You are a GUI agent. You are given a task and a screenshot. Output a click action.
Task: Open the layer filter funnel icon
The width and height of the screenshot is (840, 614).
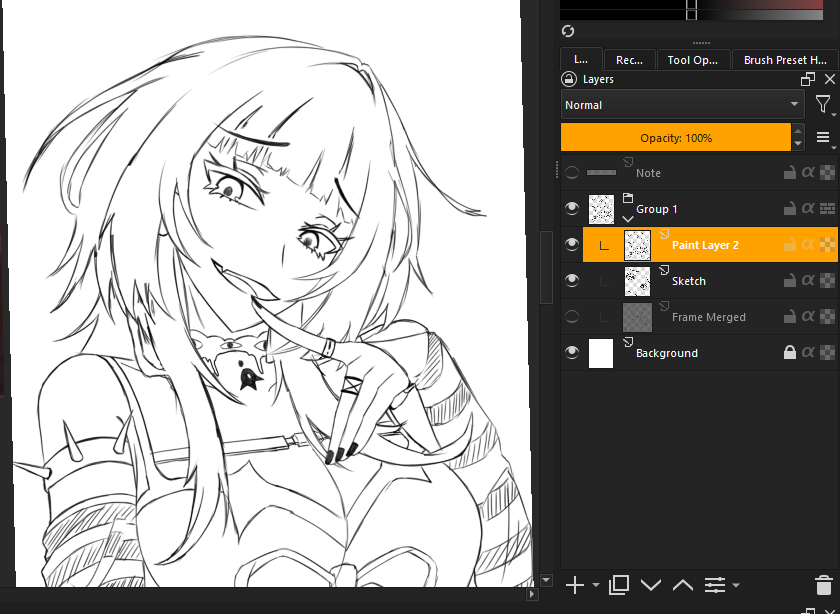(x=823, y=104)
